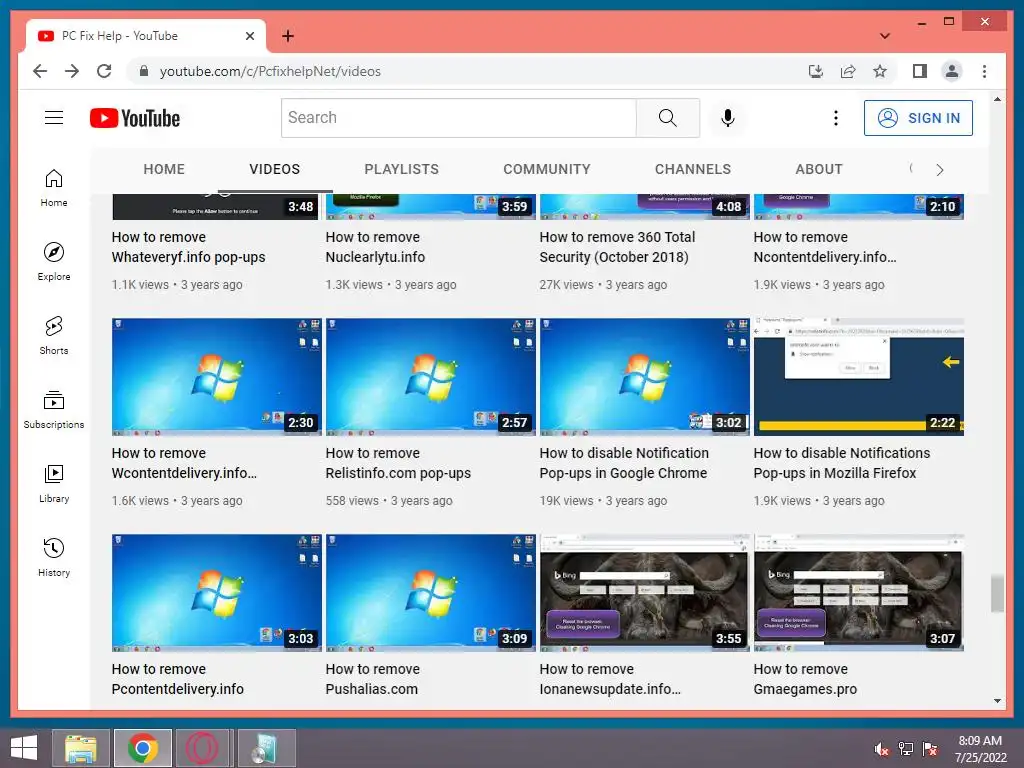Open How to remove Ncontentdelivery.info title

point(825,247)
